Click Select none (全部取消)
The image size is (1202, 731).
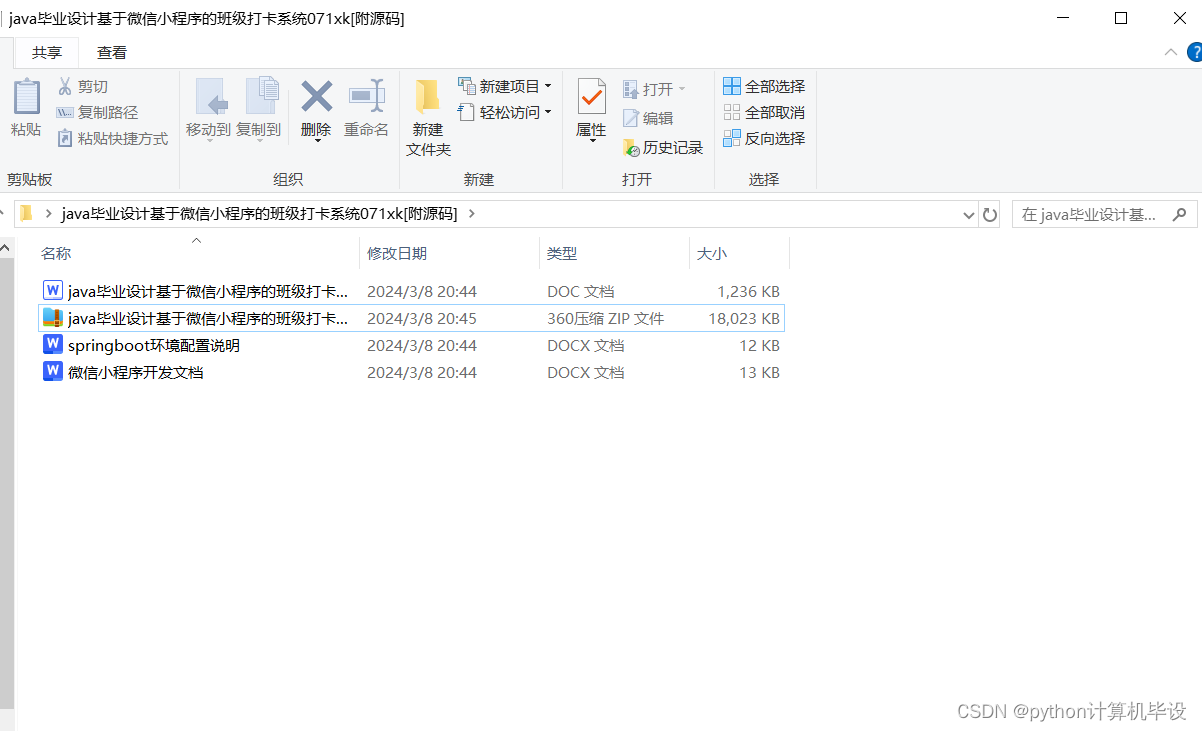(x=764, y=113)
